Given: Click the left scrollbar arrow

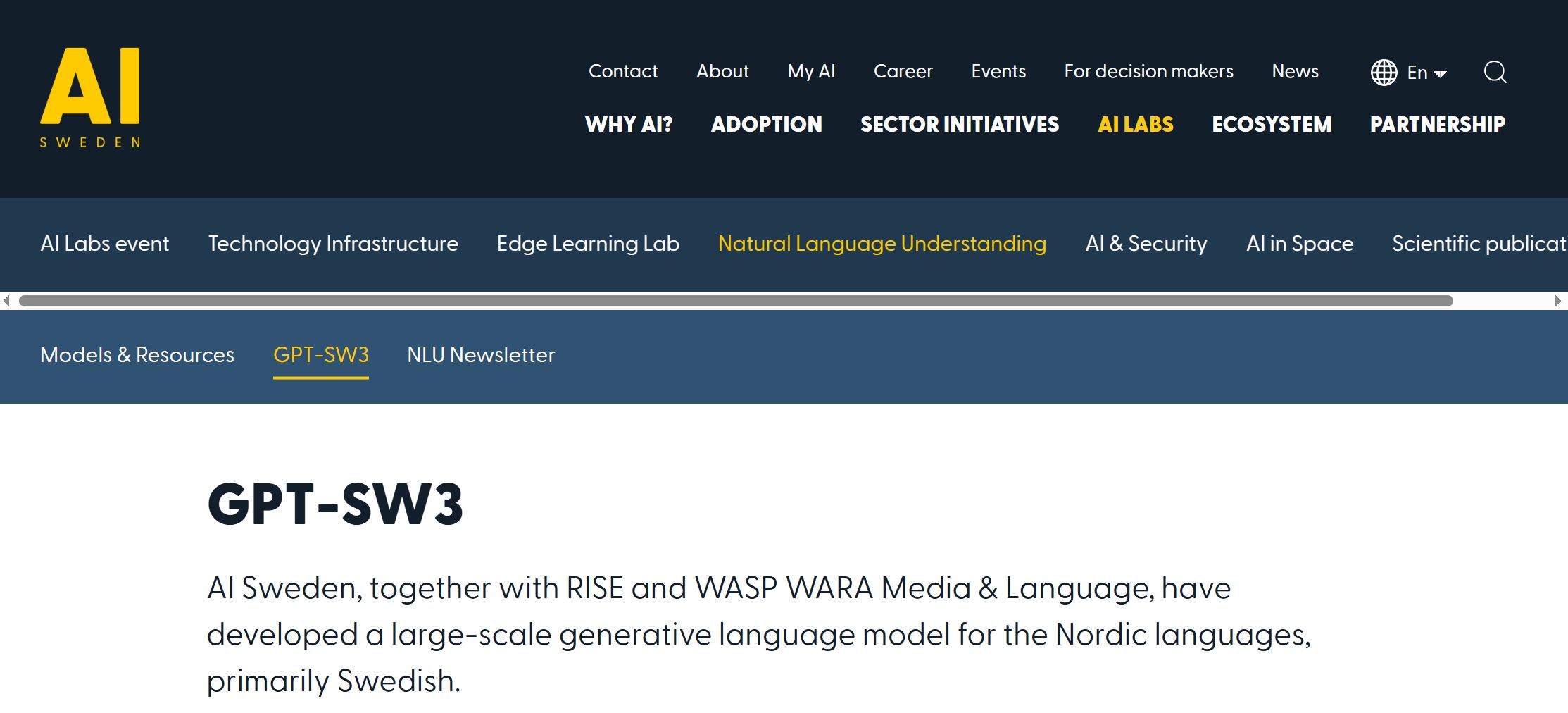Looking at the screenshot, I should 6,301.
